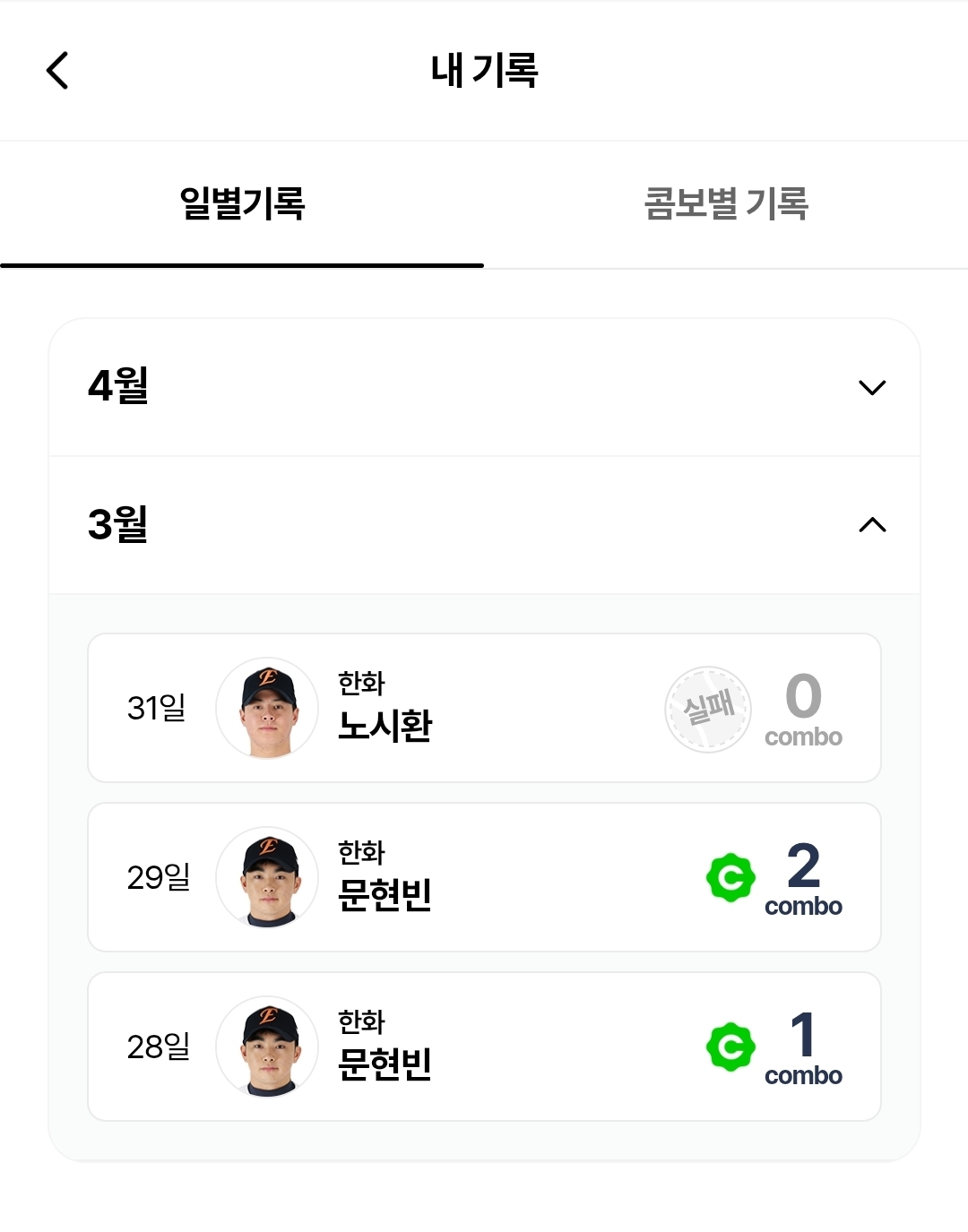The height and width of the screenshot is (1232, 968).
Task: Open 문현빈 player photo on 29일
Action: pyautogui.click(x=267, y=877)
